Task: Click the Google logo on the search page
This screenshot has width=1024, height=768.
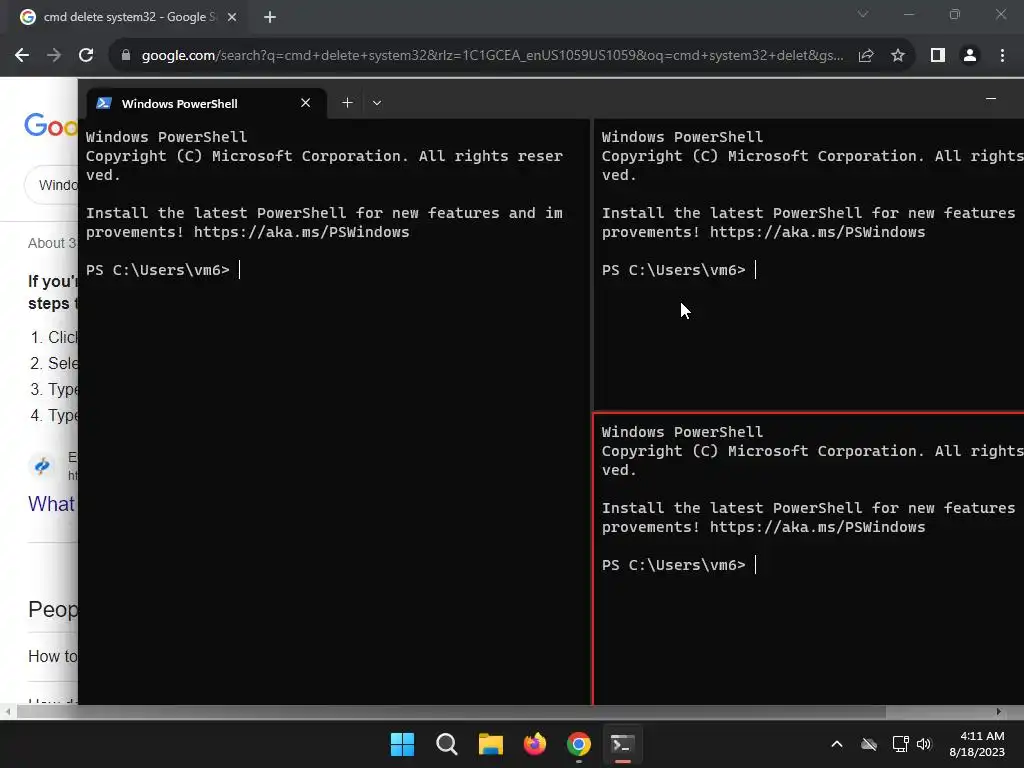Action: [x=51, y=125]
